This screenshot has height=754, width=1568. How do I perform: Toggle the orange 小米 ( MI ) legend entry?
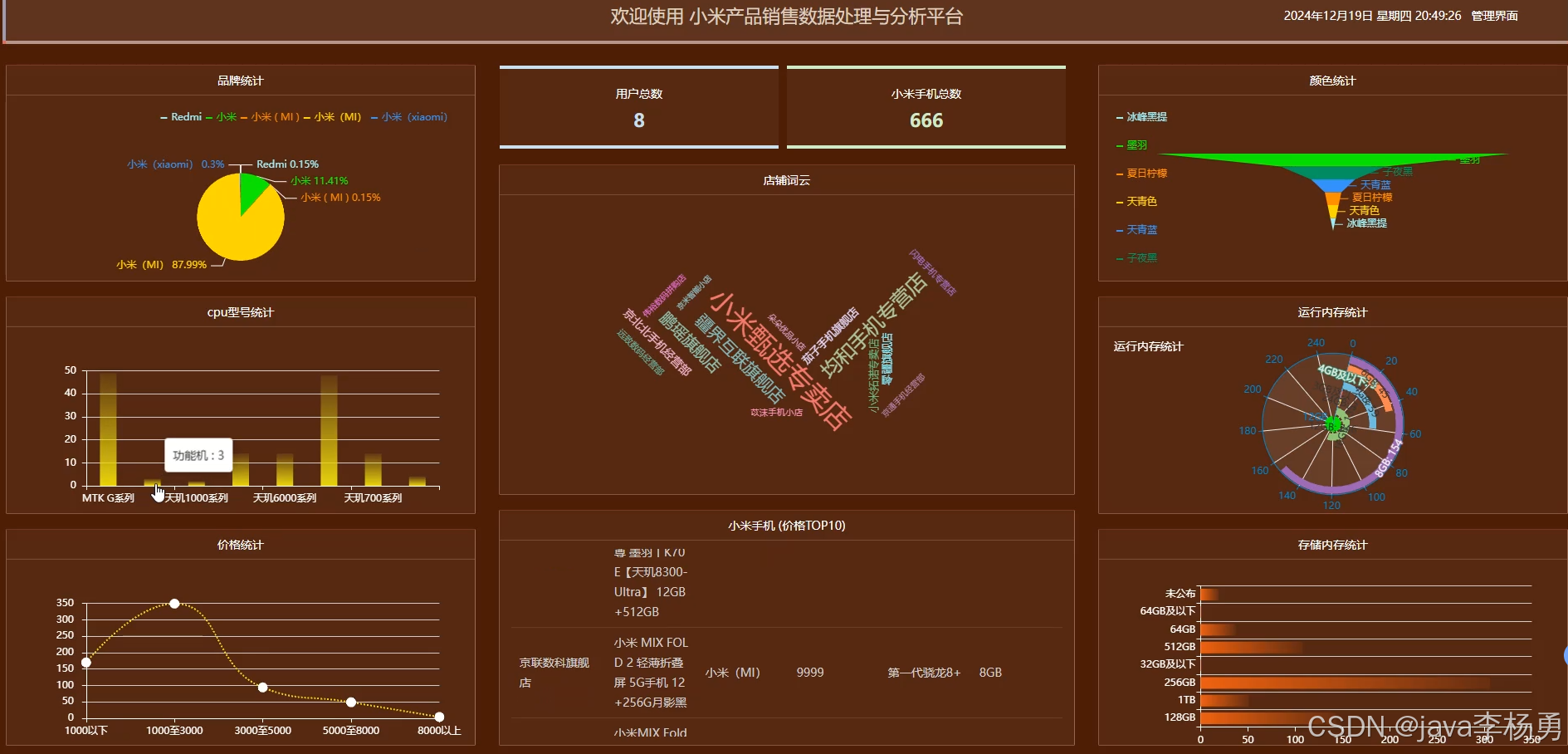(x=271, y=117)
